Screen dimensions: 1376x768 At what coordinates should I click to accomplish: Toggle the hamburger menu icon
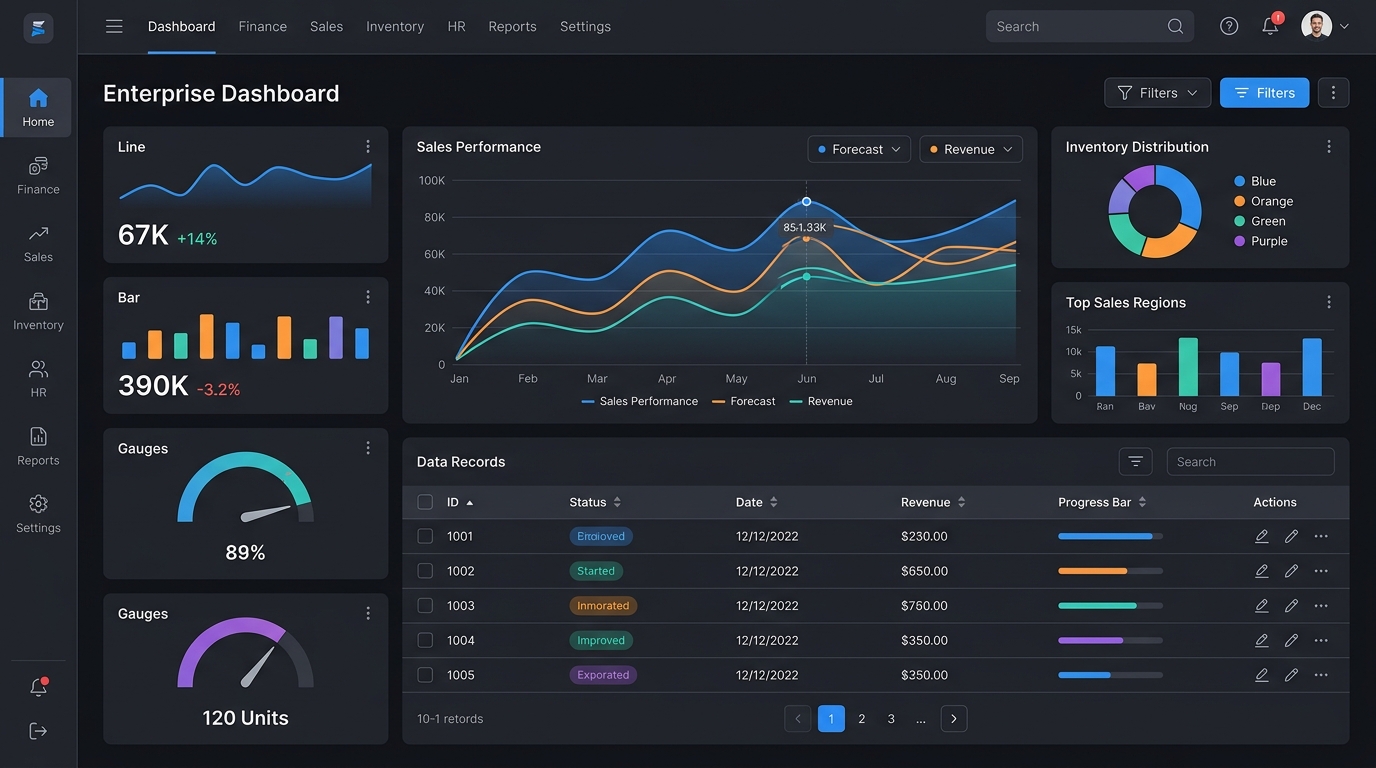[114, 27]
